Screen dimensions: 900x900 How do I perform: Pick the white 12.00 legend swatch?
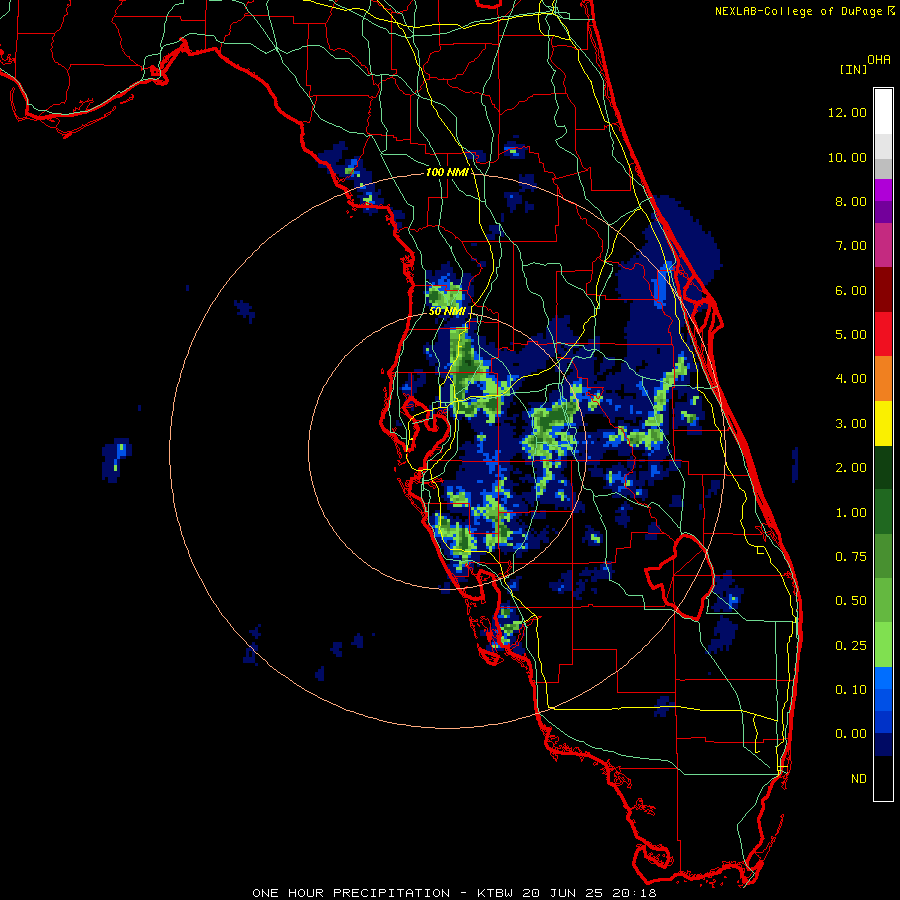883,112
